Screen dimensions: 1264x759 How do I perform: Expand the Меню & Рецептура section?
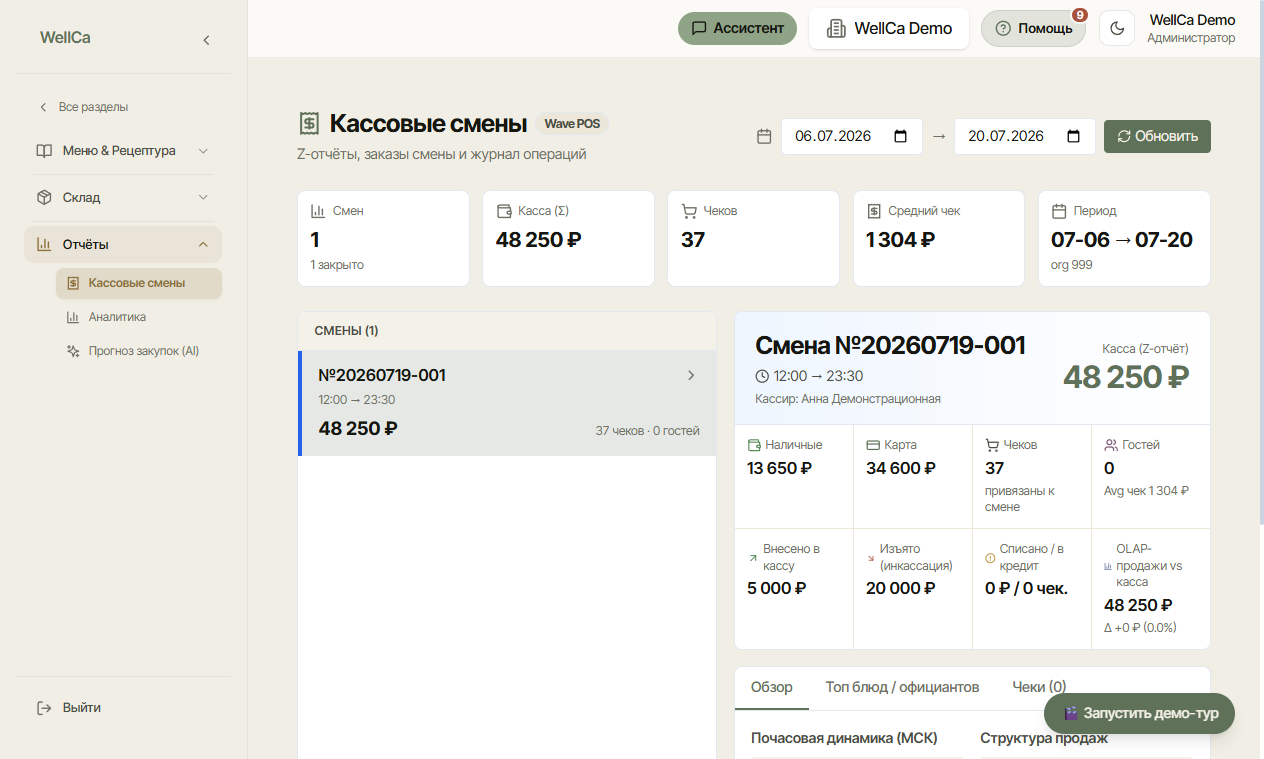click(123, 151)
